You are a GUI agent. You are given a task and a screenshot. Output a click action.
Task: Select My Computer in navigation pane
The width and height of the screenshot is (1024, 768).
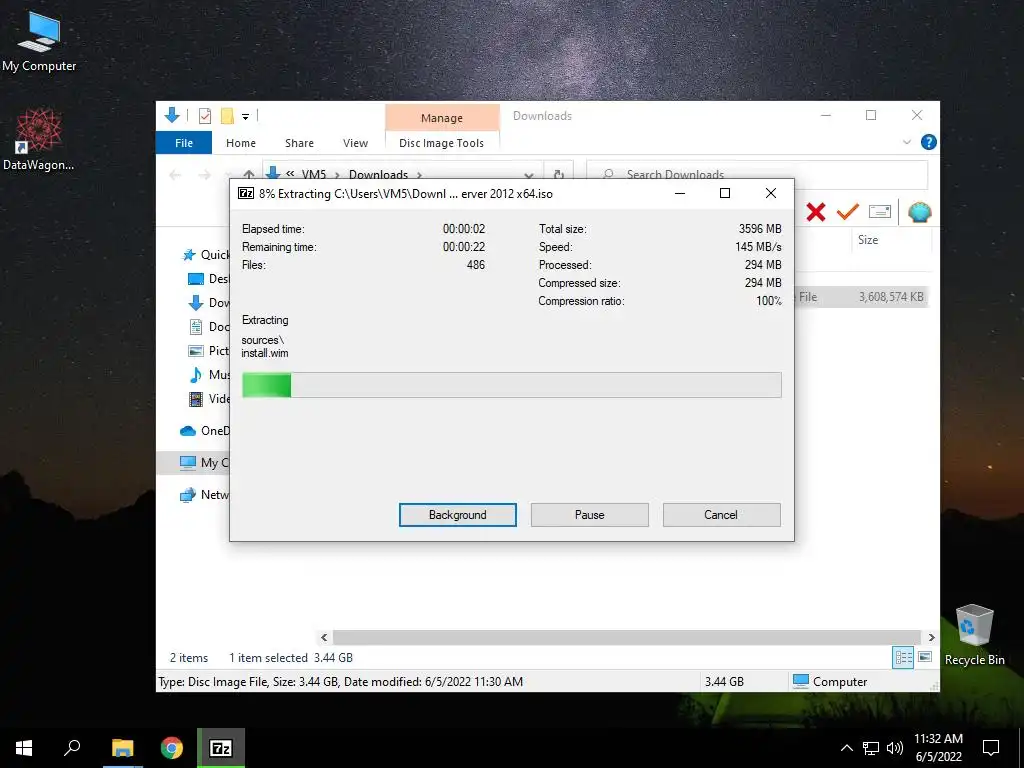point(193,462)
